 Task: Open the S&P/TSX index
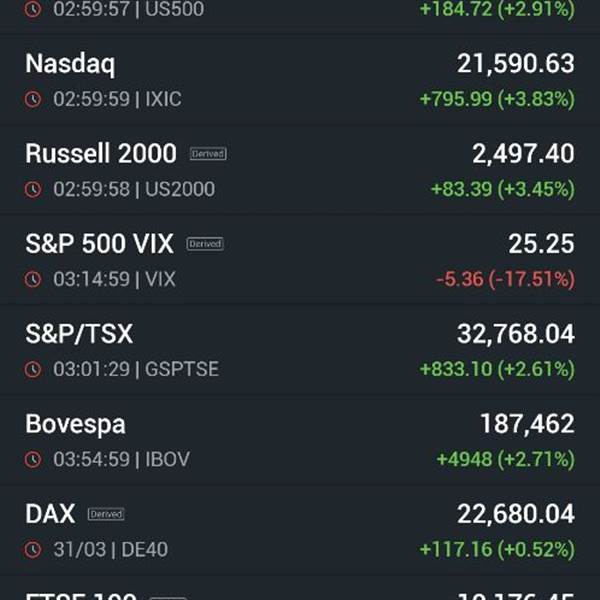coord(79,334)
